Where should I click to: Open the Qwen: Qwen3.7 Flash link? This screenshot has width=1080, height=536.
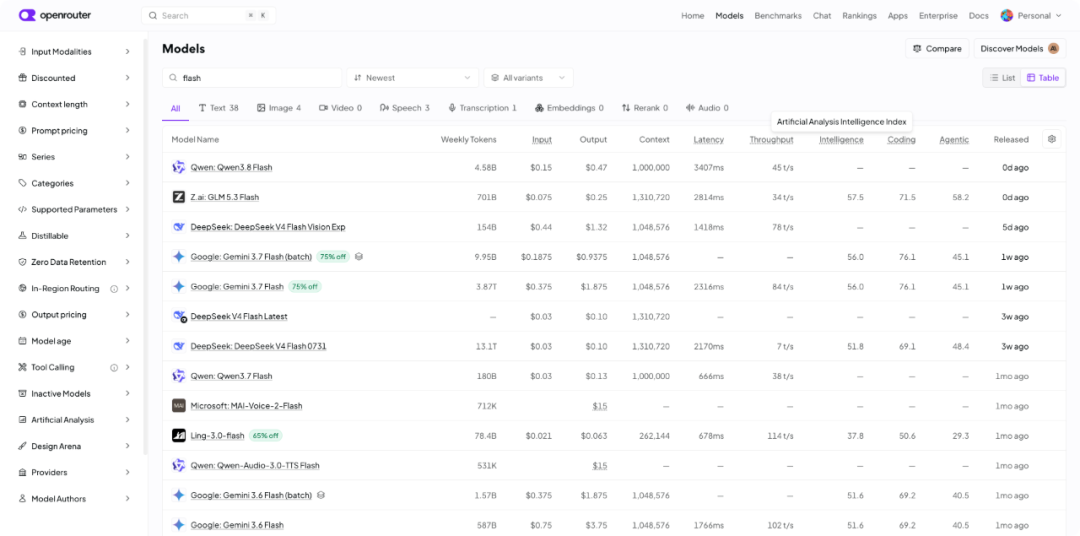click(231, 376)
